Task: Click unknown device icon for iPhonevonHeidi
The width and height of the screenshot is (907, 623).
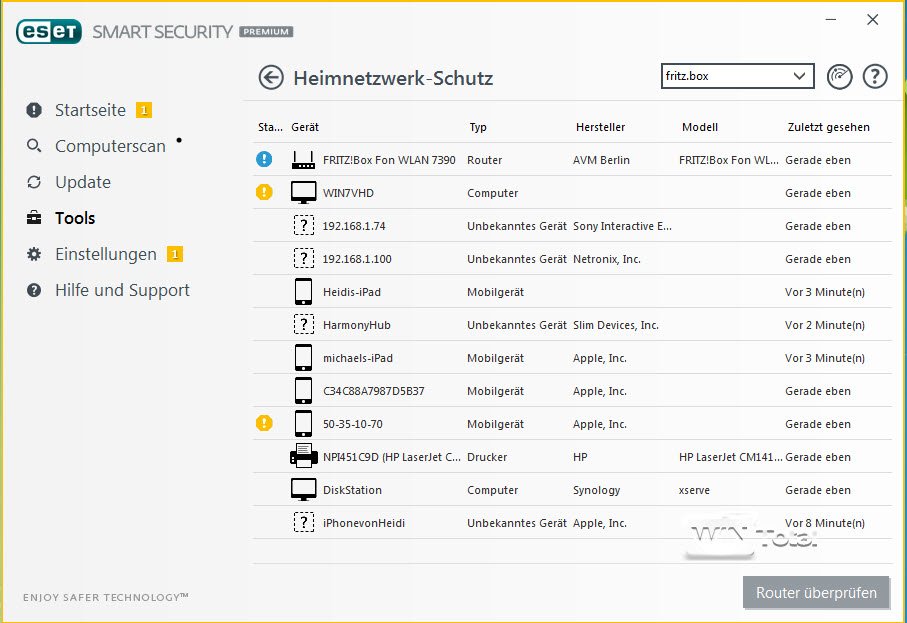Action: (304, 522)
